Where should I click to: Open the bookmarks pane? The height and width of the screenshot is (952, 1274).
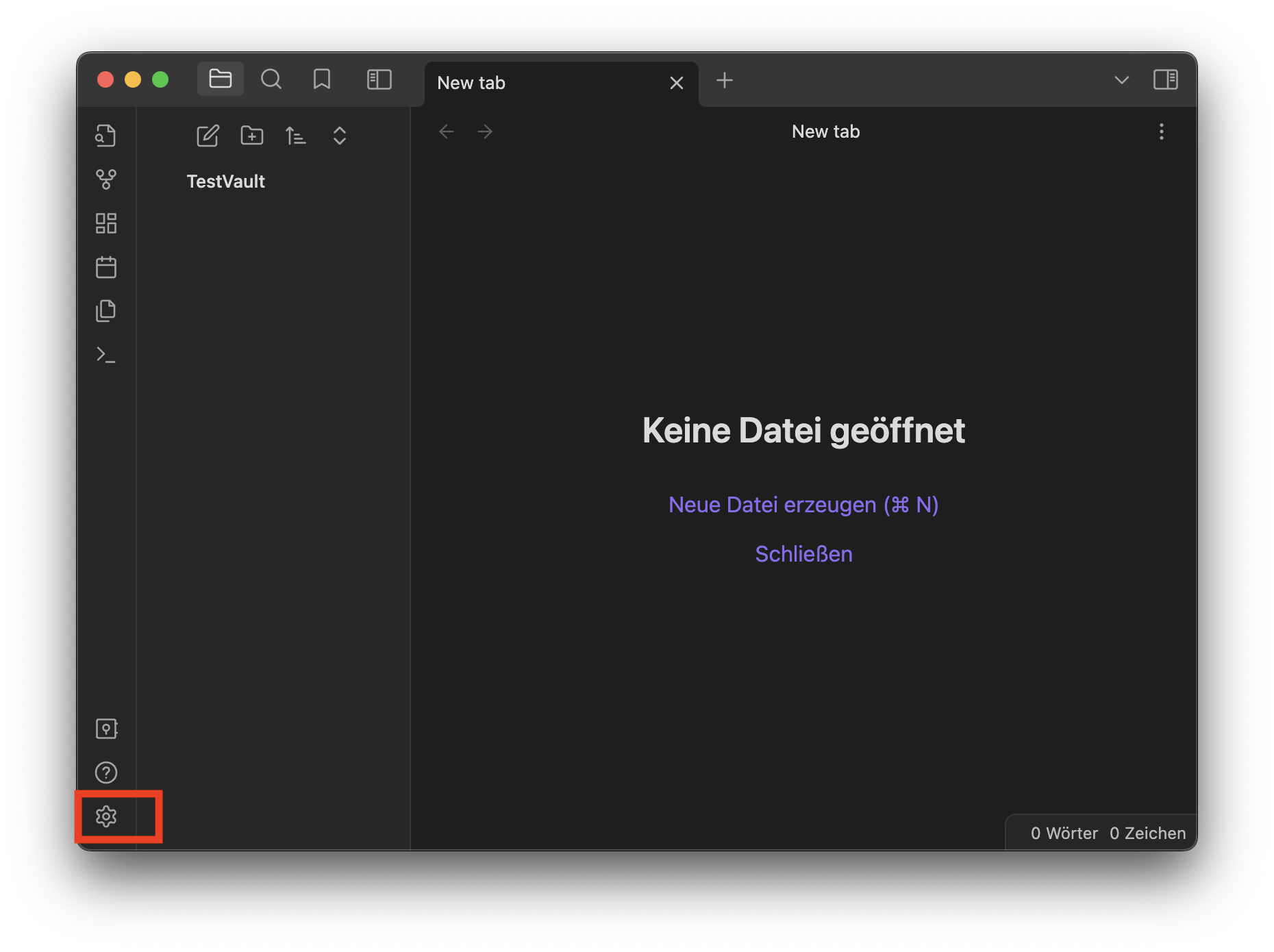pos(322,79)
